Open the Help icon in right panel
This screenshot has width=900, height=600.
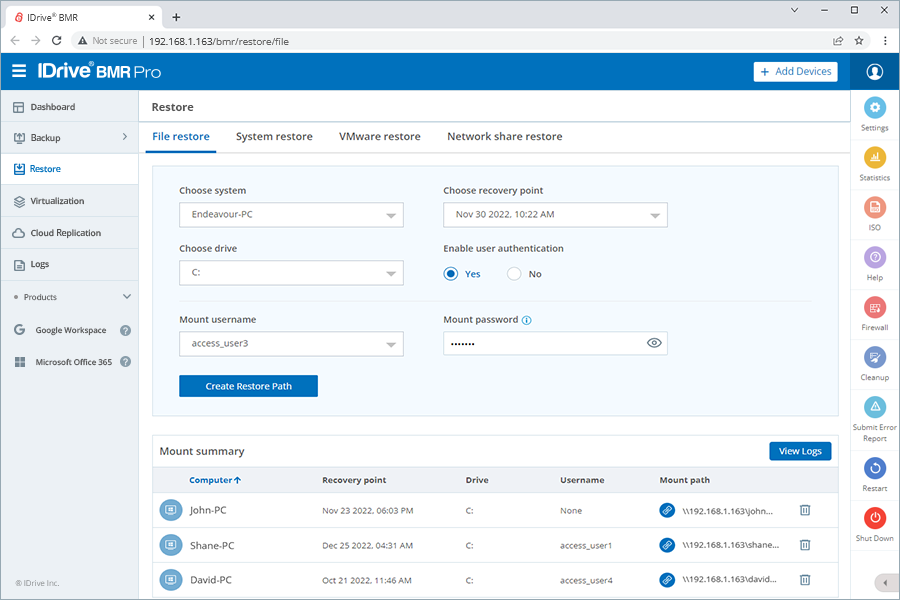coord(875,257)
